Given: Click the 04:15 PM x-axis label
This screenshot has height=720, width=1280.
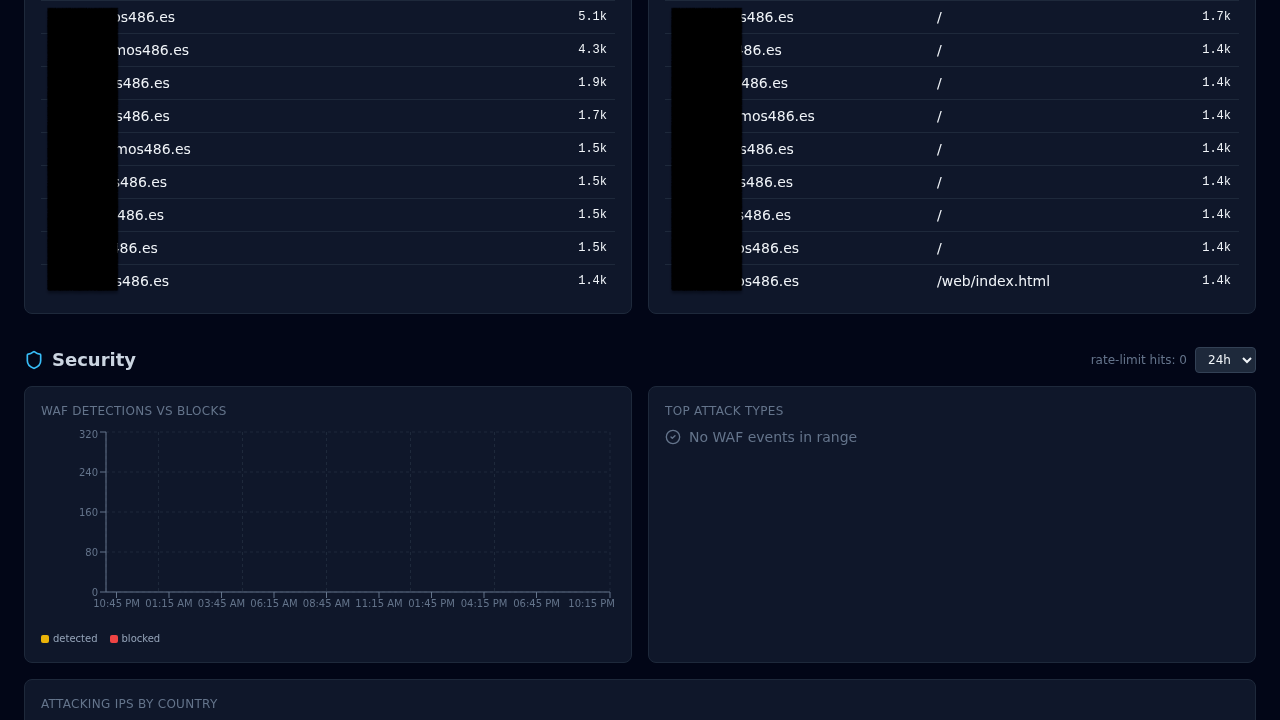Looking at the screenshot, I should click(x=484, y=604).
